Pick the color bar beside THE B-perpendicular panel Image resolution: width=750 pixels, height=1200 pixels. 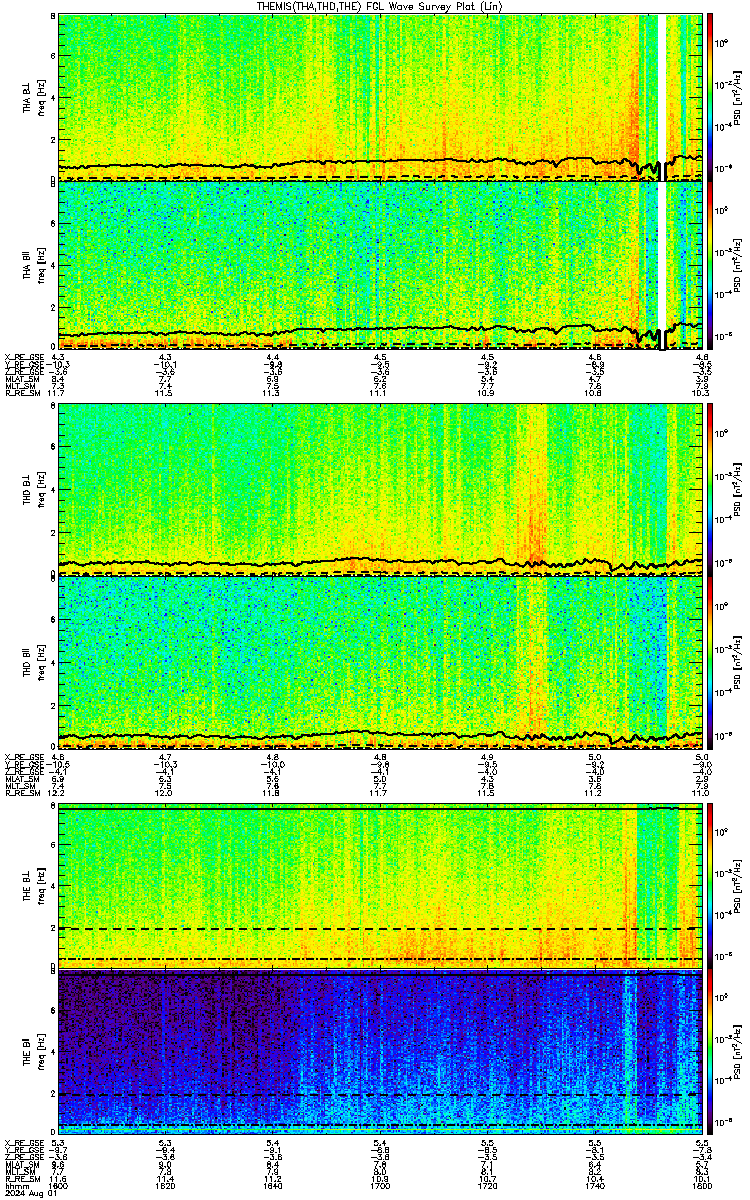click(x=711, y=884)
